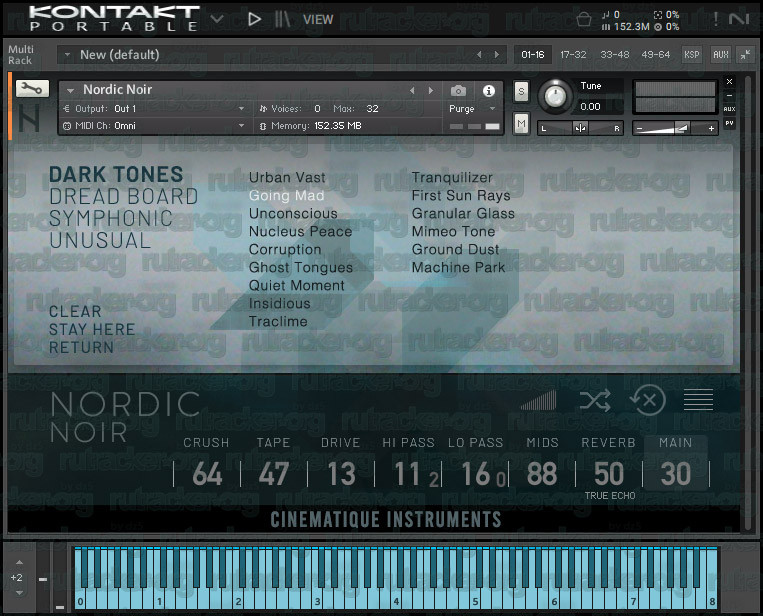Switch to channel page 17-32
Viewport: 763px width, 616px height.
(x=573, y=54)
